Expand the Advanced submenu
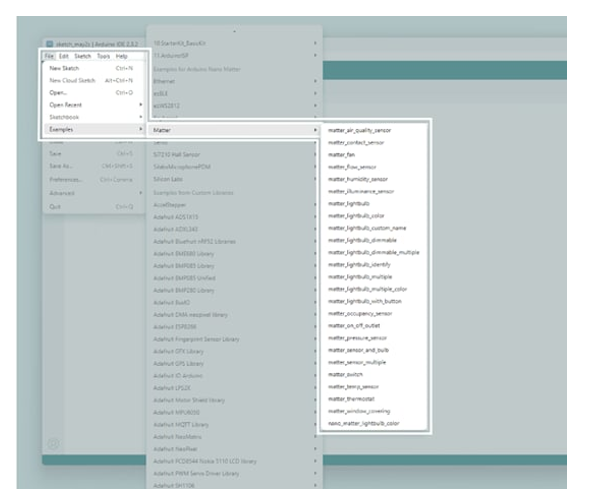Image resolution: width=597 pixels, height=503 pixels. click(x=94, y=193)
